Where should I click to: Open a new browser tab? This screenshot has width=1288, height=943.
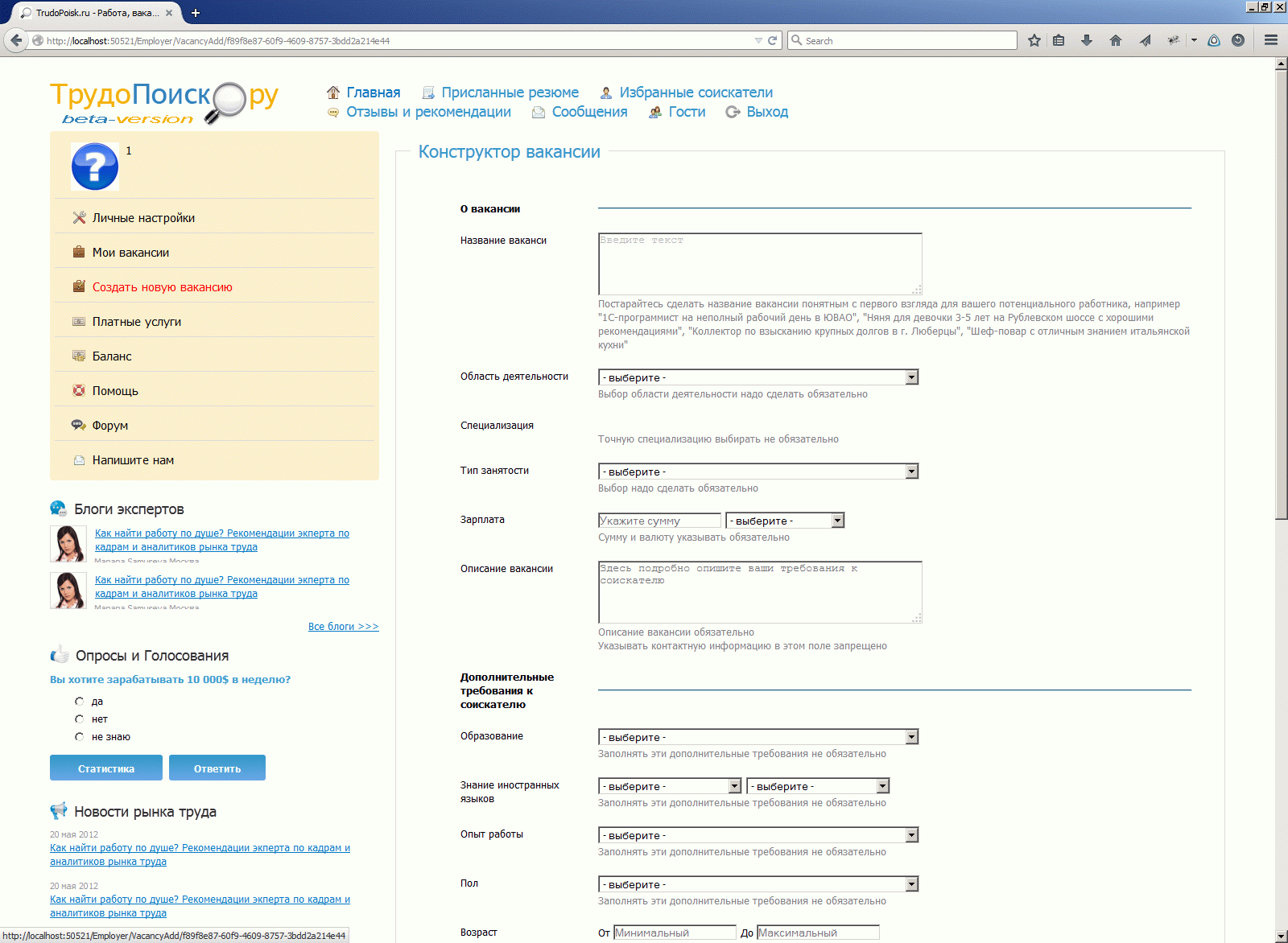[x=195, y=12]
